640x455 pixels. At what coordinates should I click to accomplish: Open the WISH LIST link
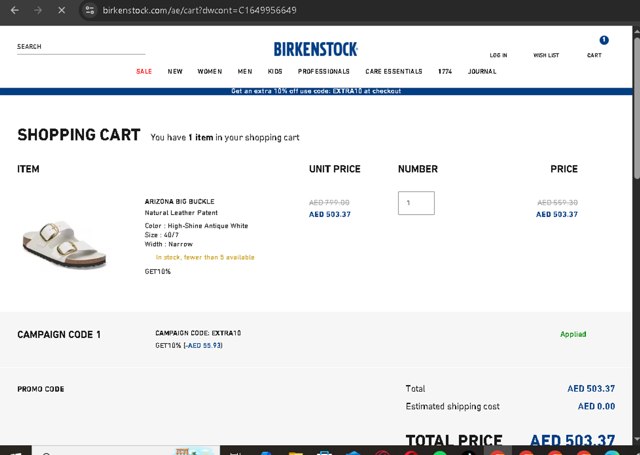coord(546,55)
